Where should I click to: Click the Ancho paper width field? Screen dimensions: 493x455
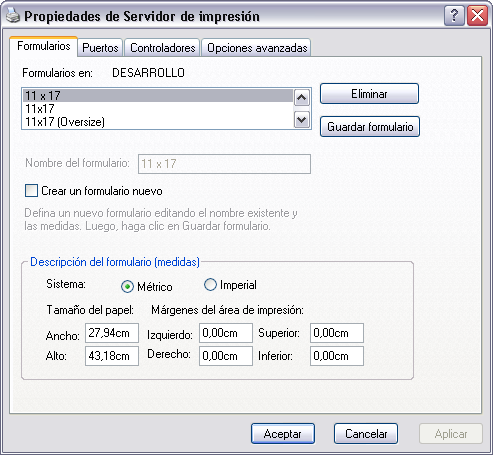click(x=112, y=333)
